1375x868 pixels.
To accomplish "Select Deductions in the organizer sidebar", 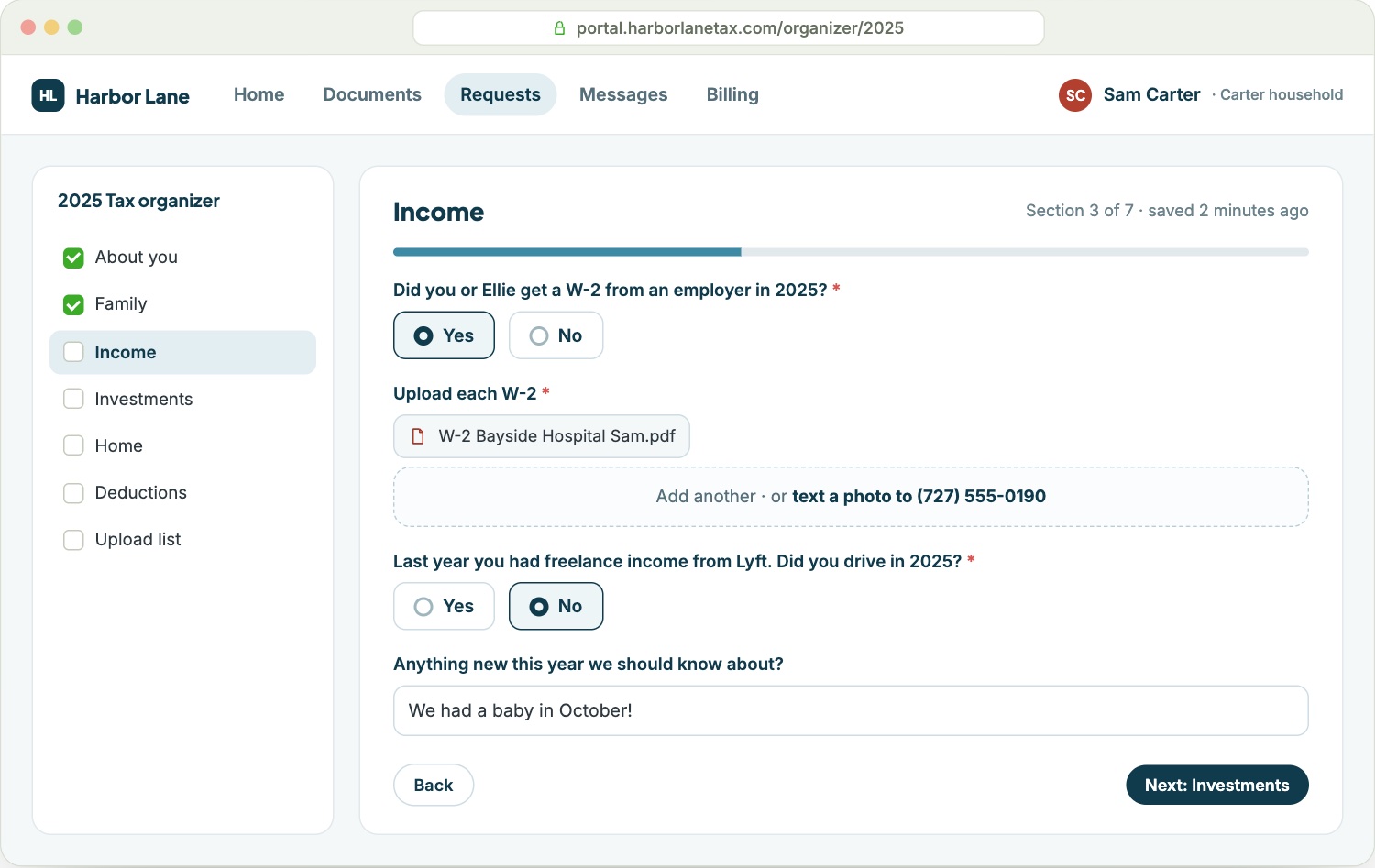I will 183,493.
